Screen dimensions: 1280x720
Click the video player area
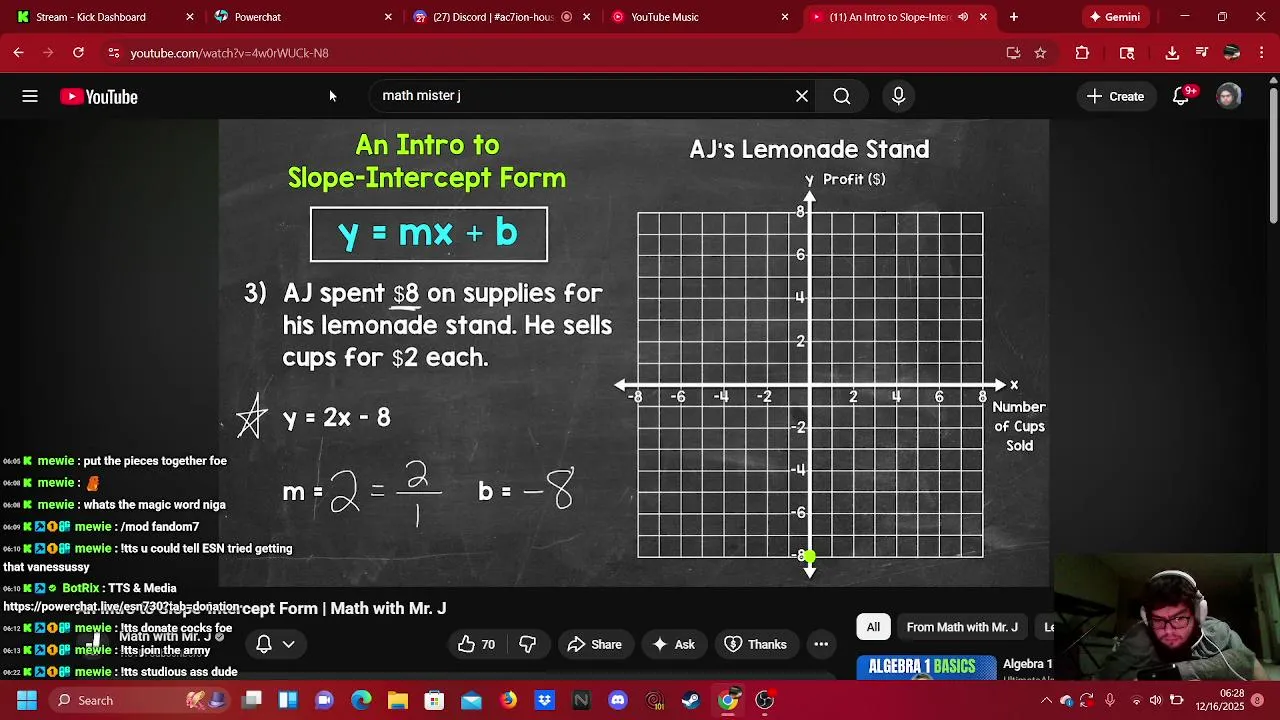coord(634,352)
